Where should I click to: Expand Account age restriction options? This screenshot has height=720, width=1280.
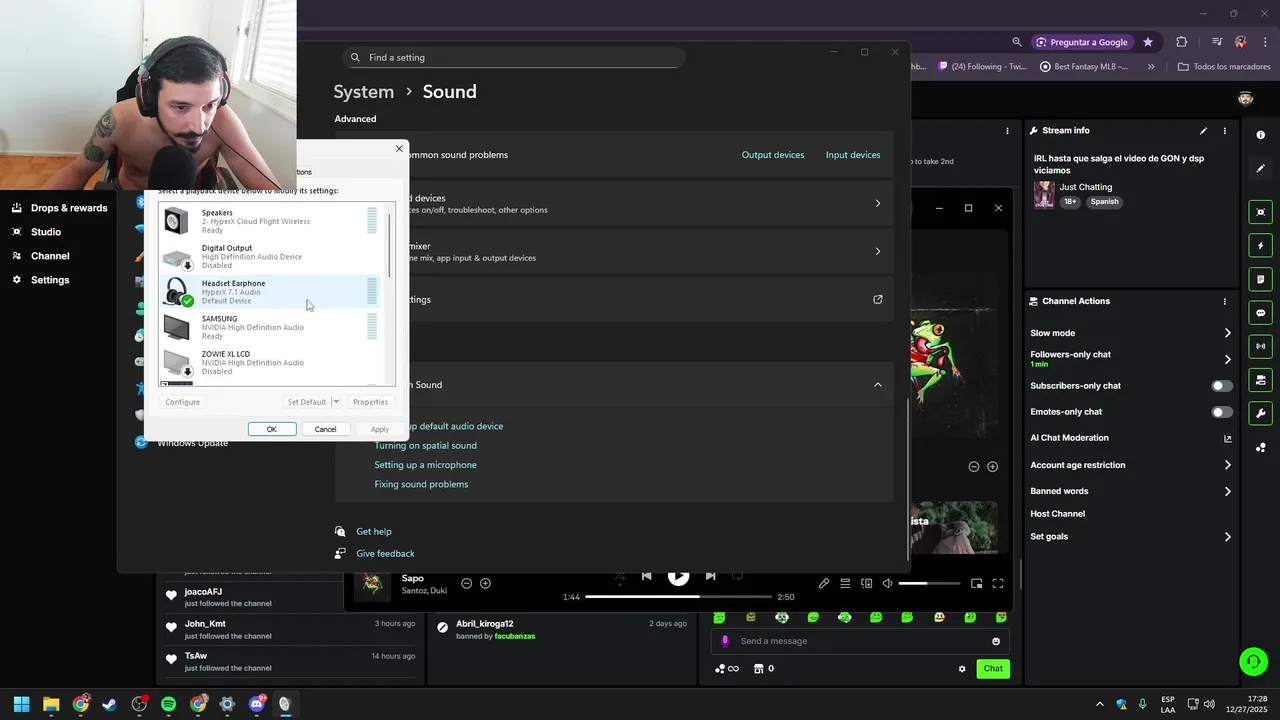tap(1228, 465)
